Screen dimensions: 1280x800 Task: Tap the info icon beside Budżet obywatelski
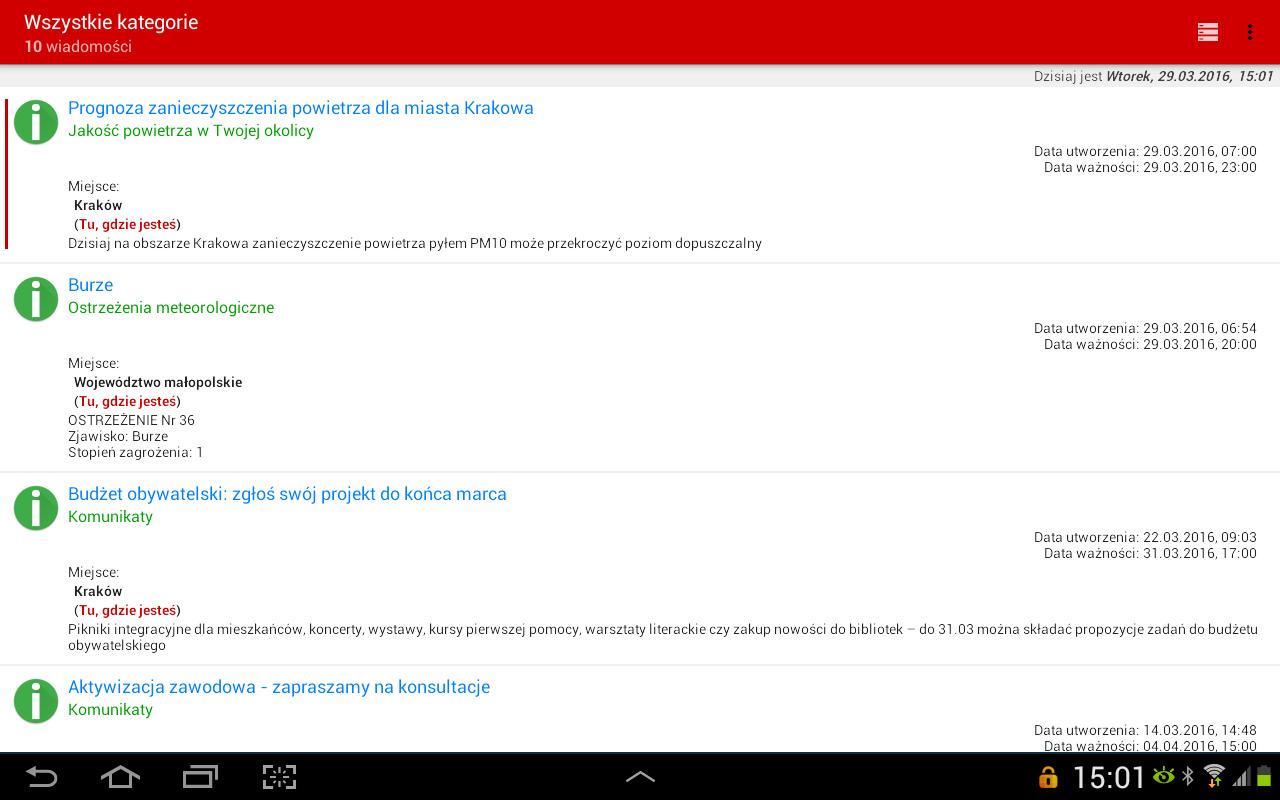36,508
